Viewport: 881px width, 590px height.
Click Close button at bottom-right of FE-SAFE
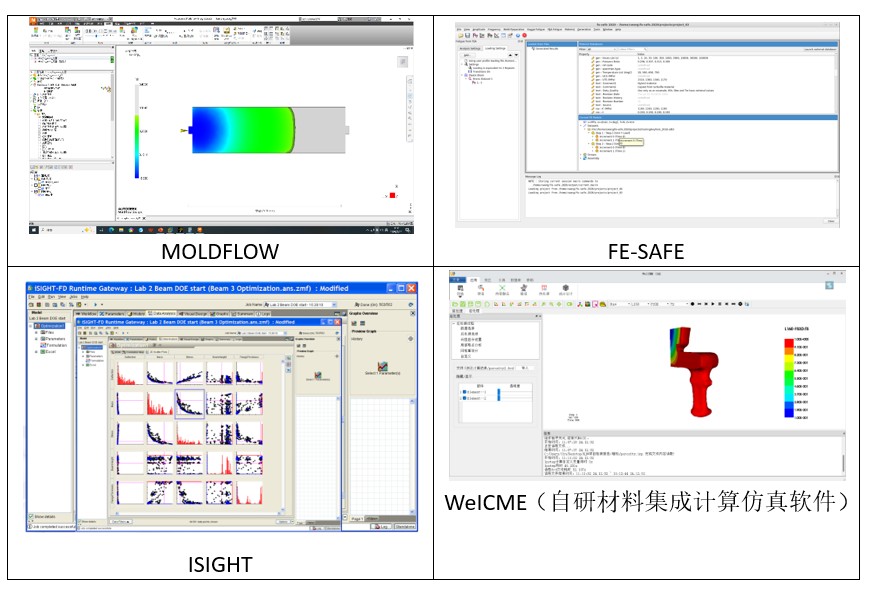pyautogui.click(x=831, y=221)
